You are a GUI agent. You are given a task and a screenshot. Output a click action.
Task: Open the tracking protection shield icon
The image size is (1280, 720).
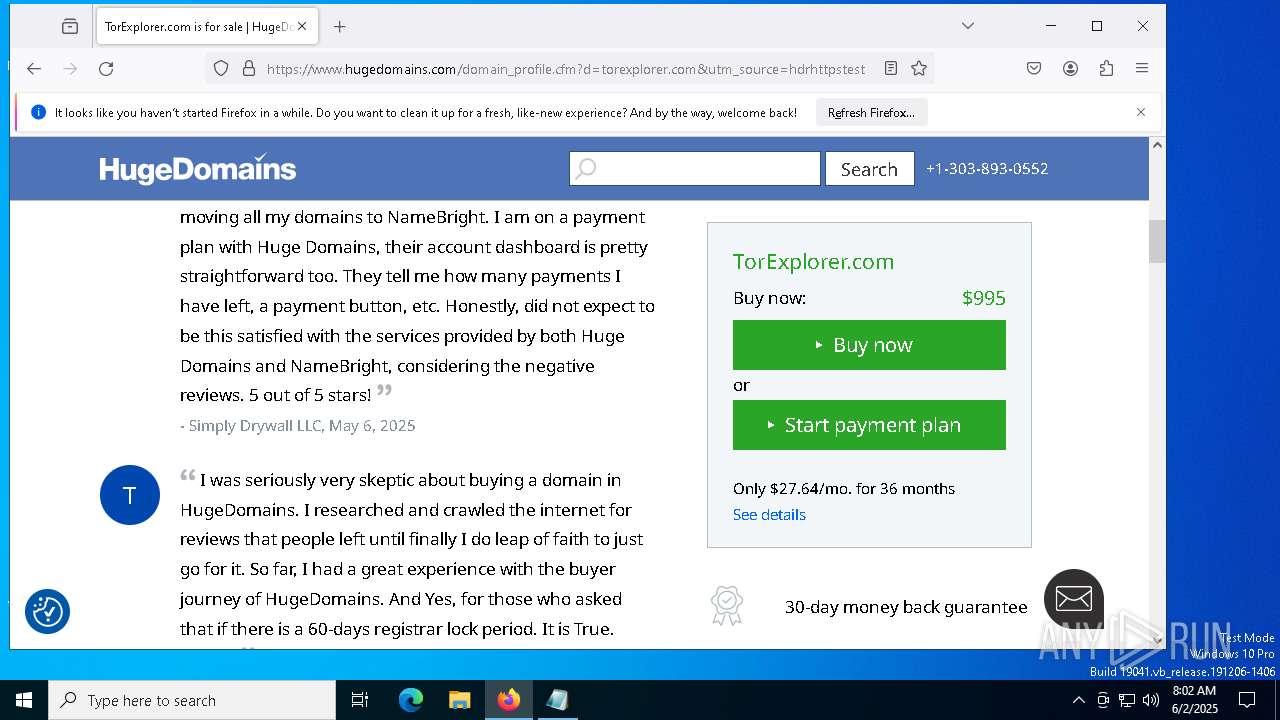(221, 68)
